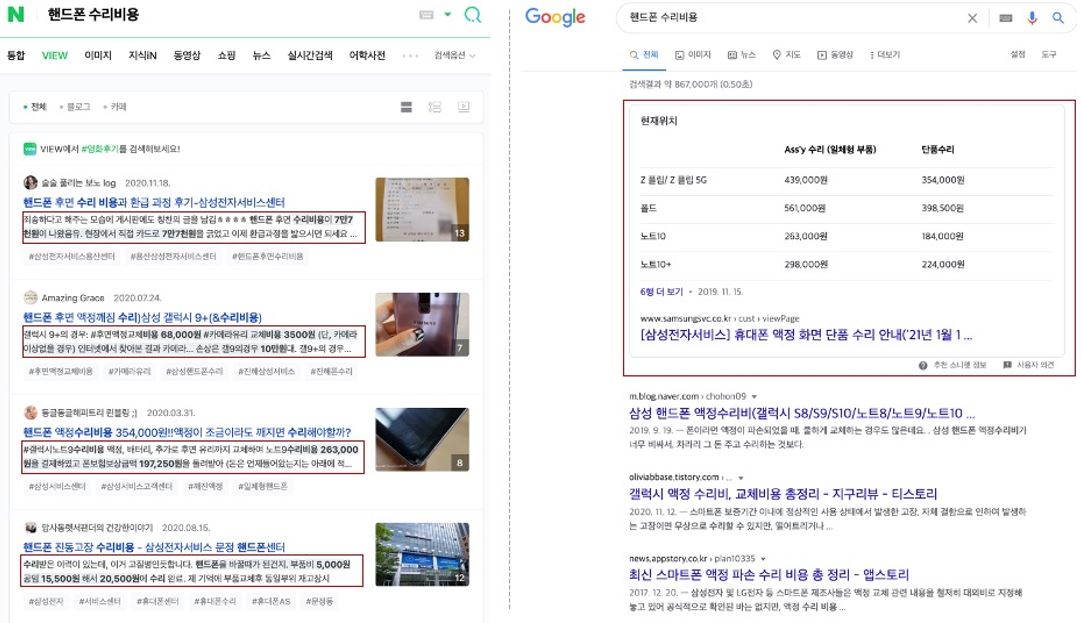
Task: Select Google 이미지 tab
Action: [693, 54]
